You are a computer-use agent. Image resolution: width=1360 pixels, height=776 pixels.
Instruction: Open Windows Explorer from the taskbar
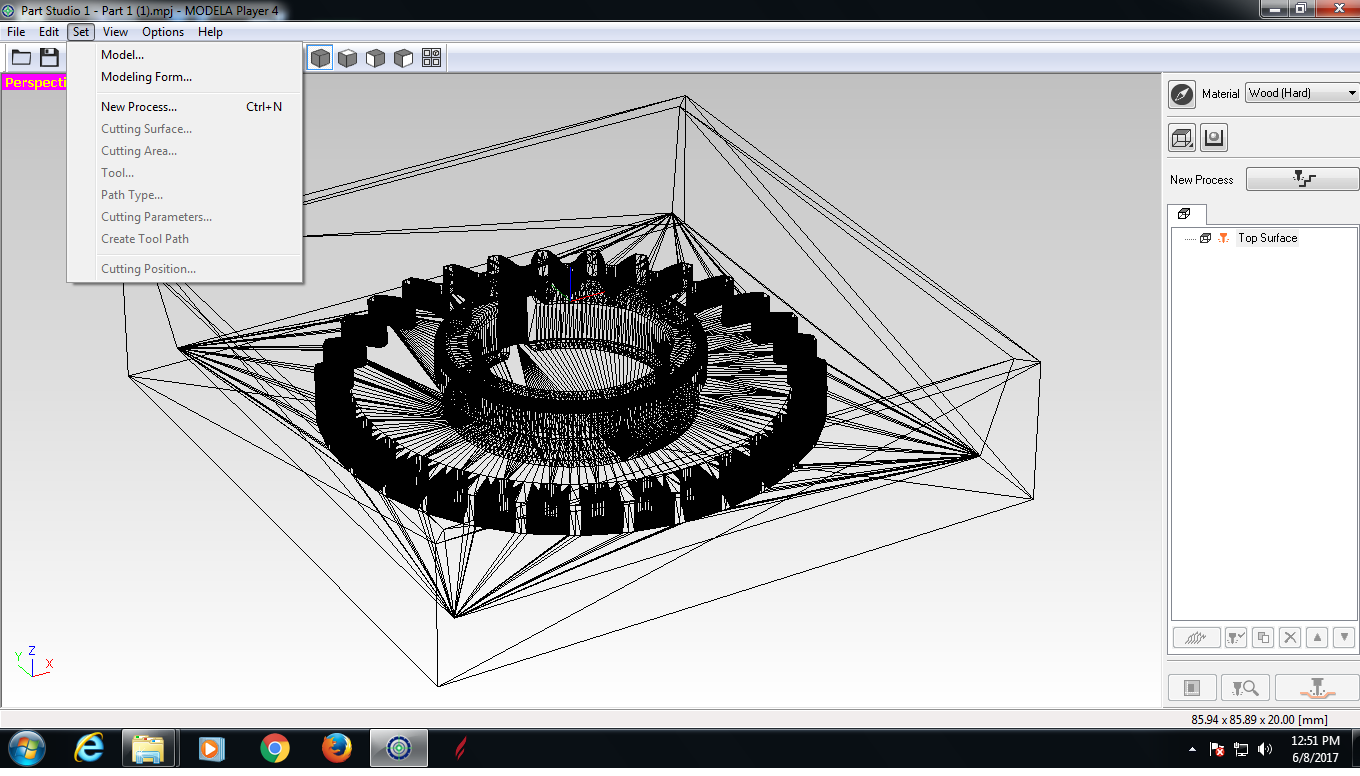click(x=148, y=748)
